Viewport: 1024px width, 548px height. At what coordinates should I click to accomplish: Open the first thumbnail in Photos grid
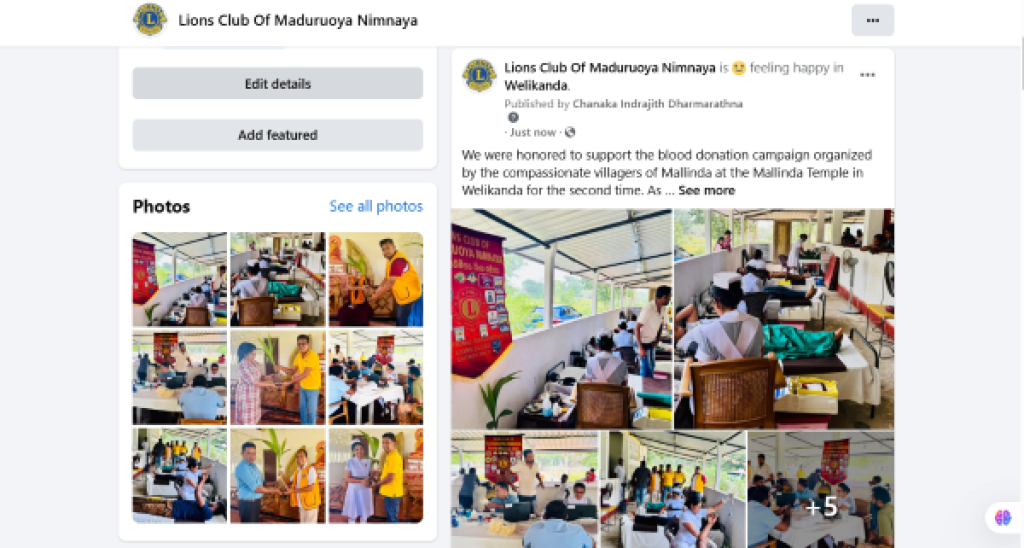(180, 279)
